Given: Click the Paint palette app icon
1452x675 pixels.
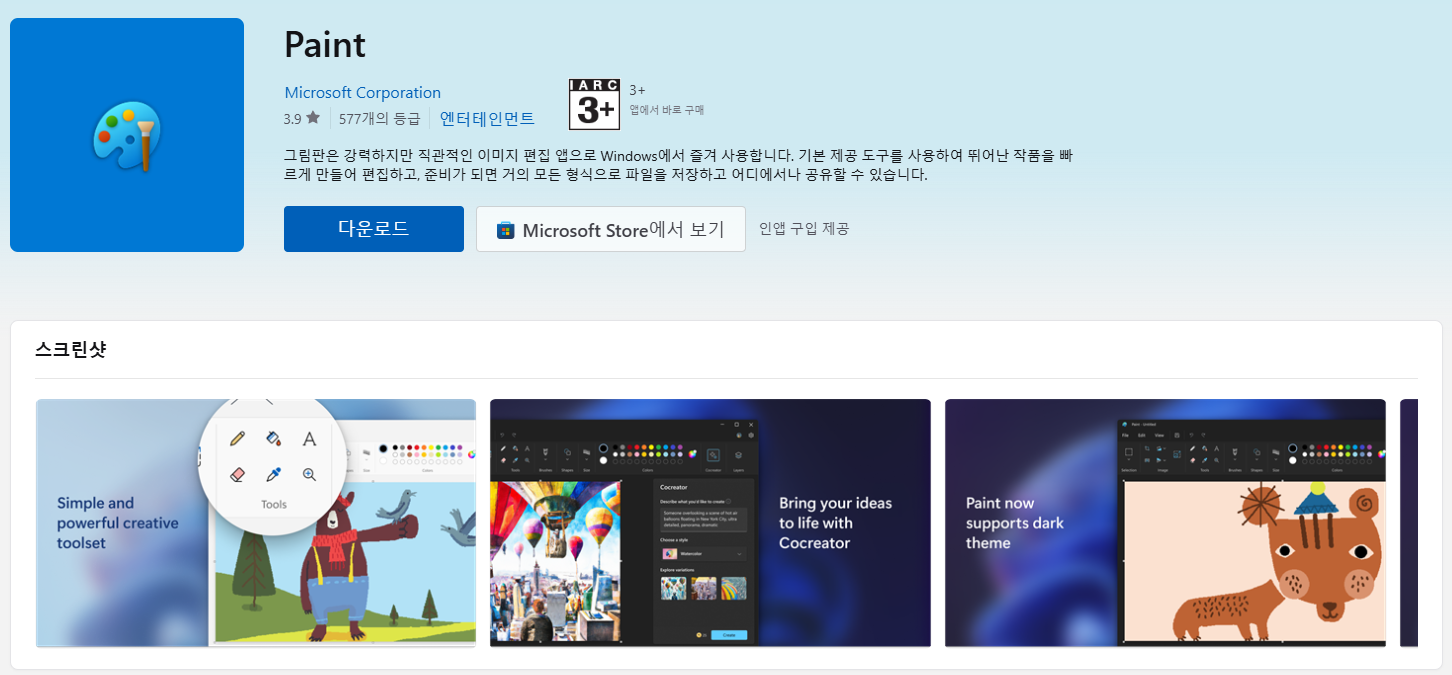Looking at the screenshot, I should (x=127, y=135).
